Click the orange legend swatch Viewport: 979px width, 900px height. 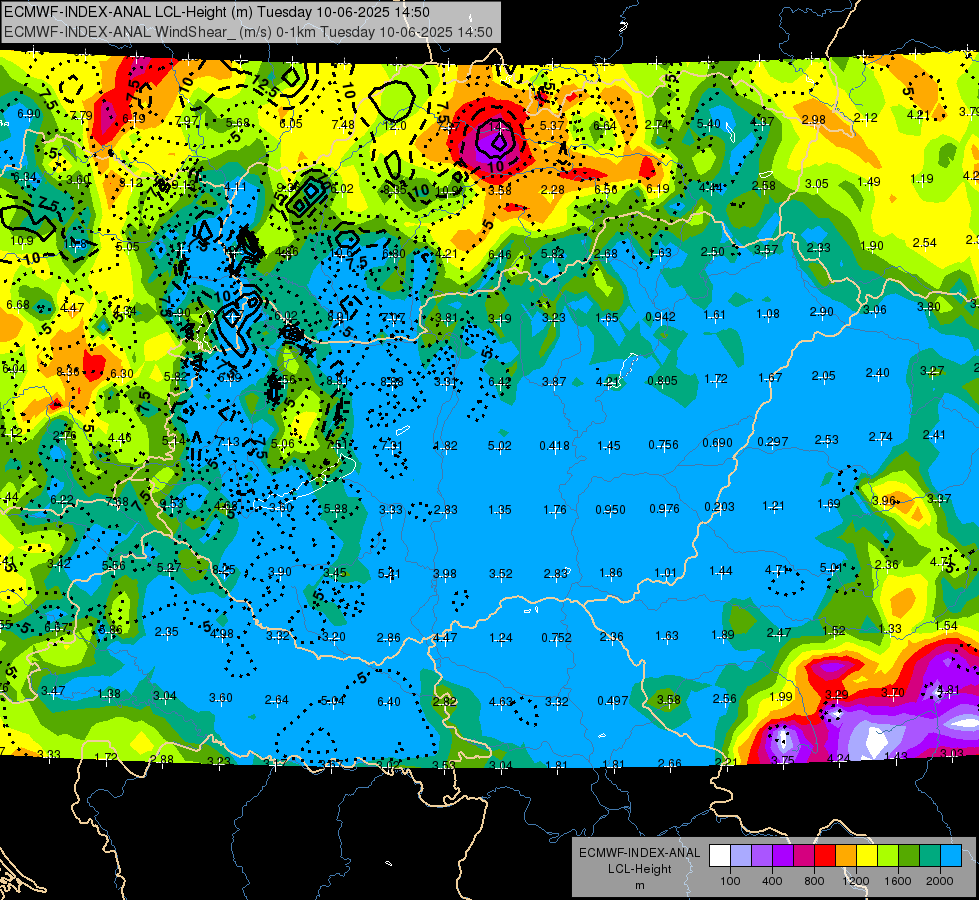[x=846, y=856]
